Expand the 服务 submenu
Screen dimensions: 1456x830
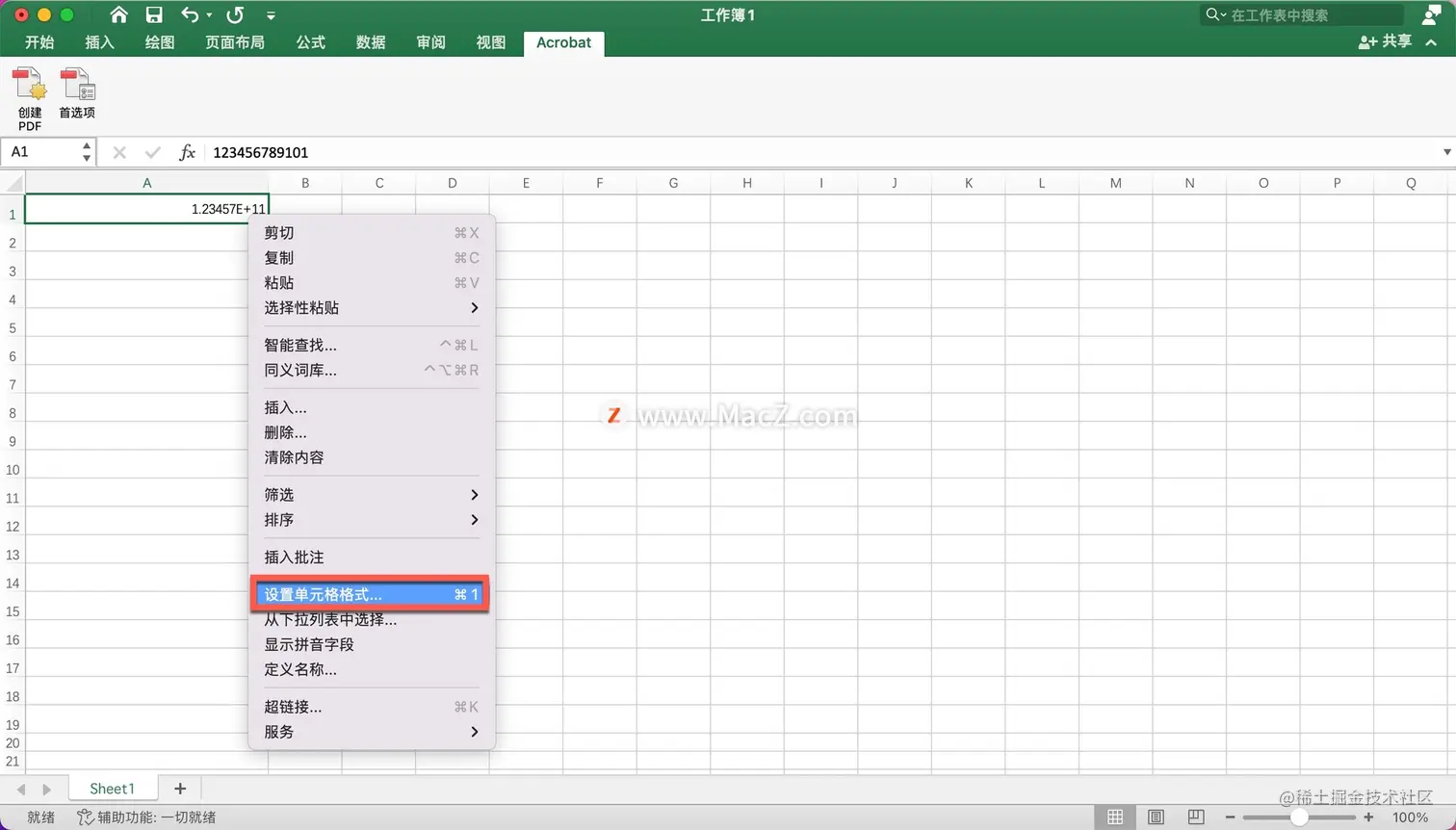pyautogui.click(x=372, y=732)
